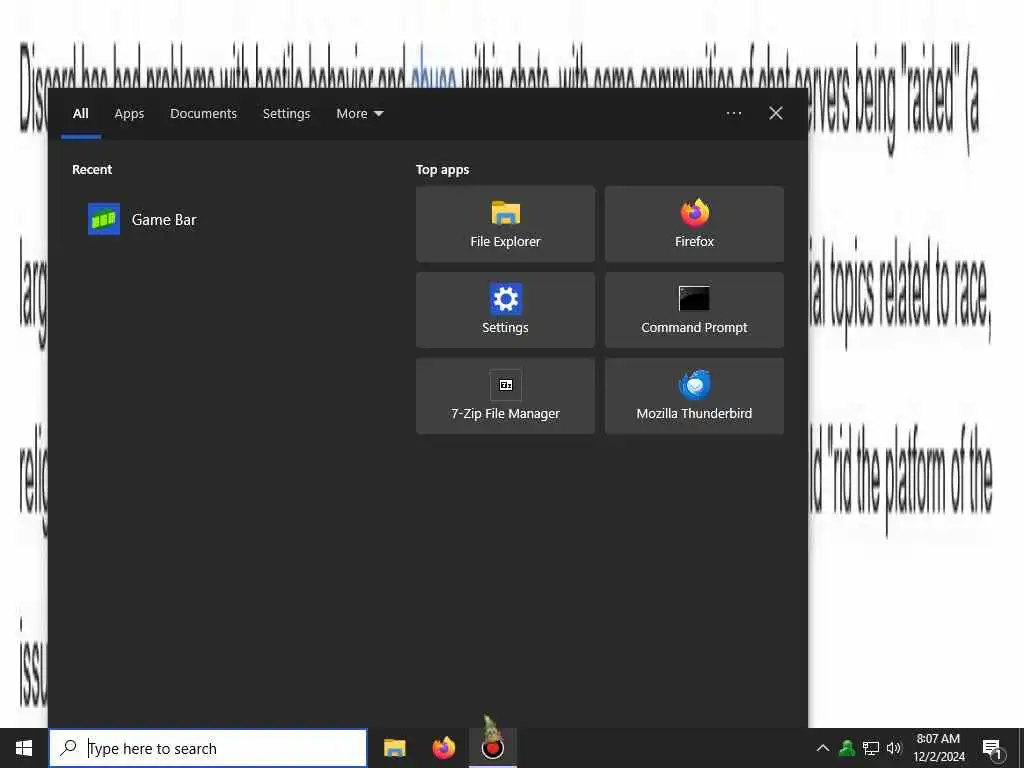Open the volume tray icon
The width and height of the screenshot is (1024, 768).
(x=893, y=748)
